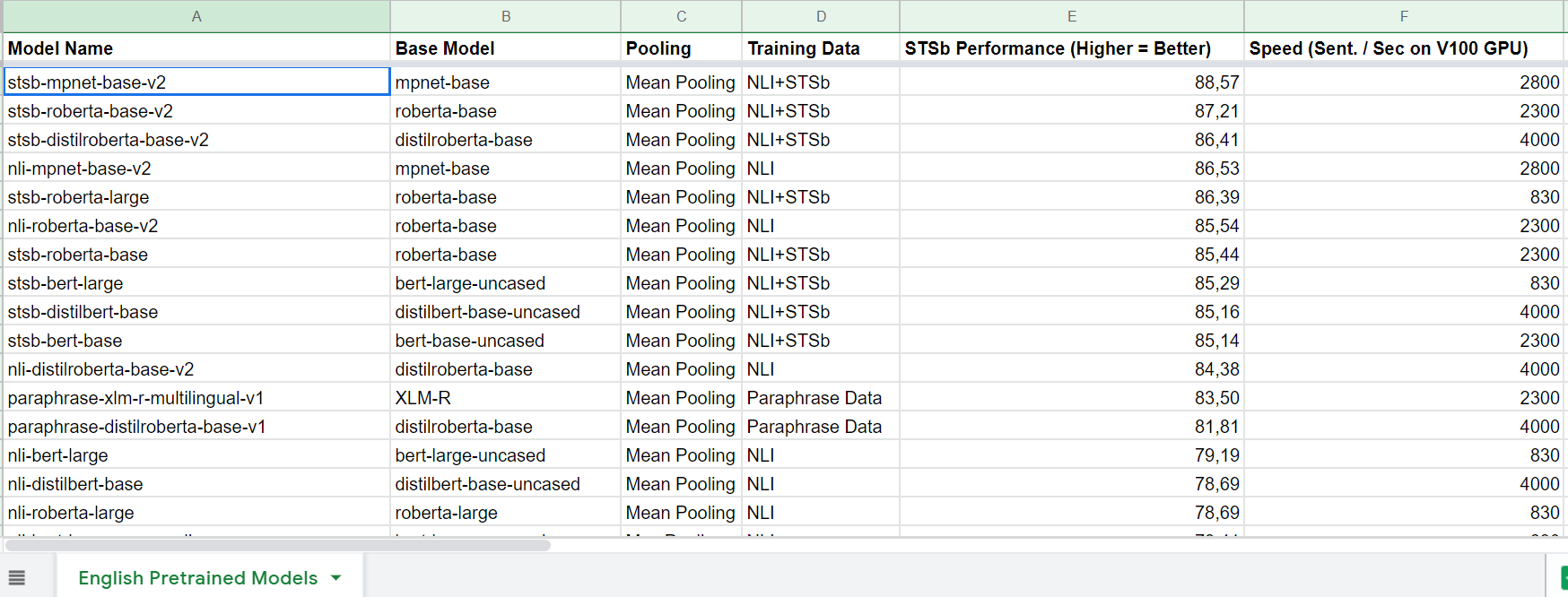The height and width of the screenshot is (597, 1568).
Task: Select the paraphrase-distilroberta-base-v1 cell
Action: [196, 427]
